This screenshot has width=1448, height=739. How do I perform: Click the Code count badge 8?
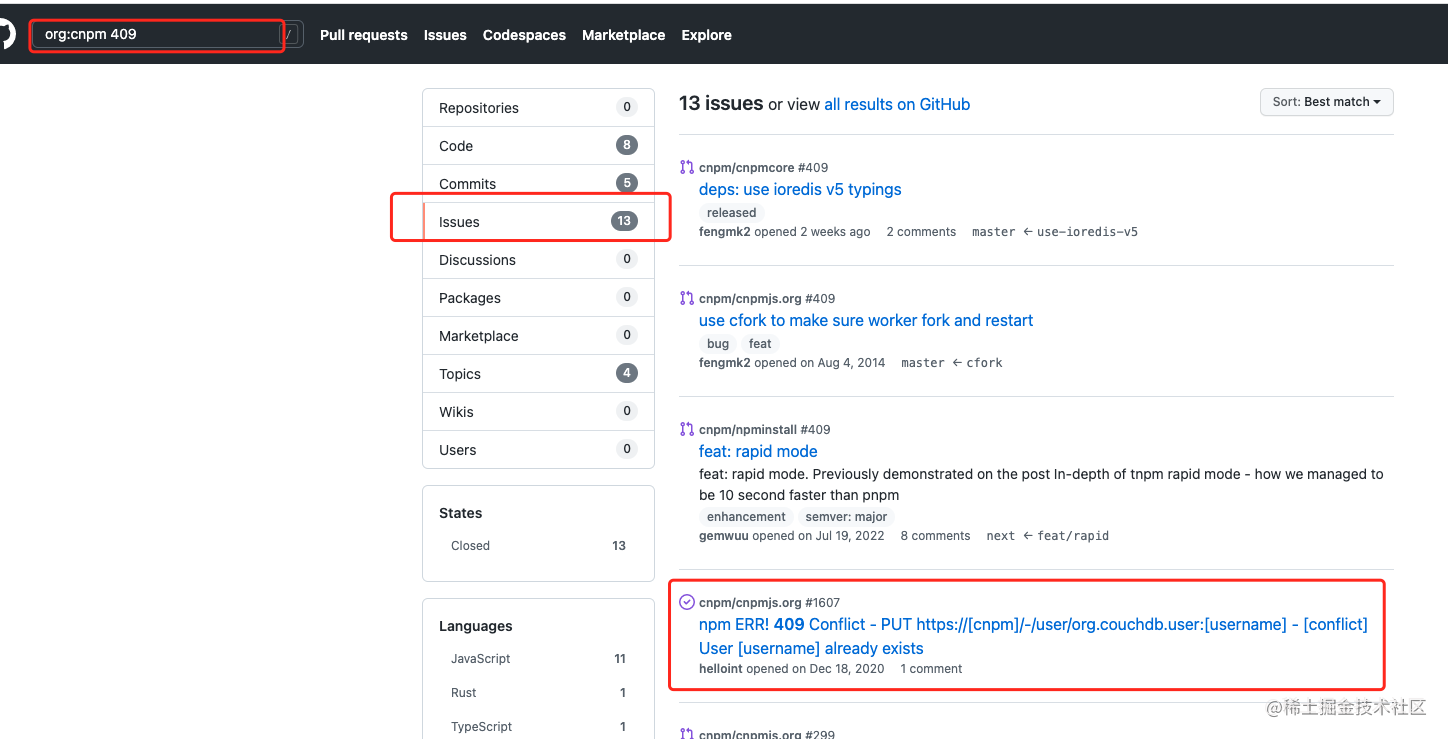(627, 145)
